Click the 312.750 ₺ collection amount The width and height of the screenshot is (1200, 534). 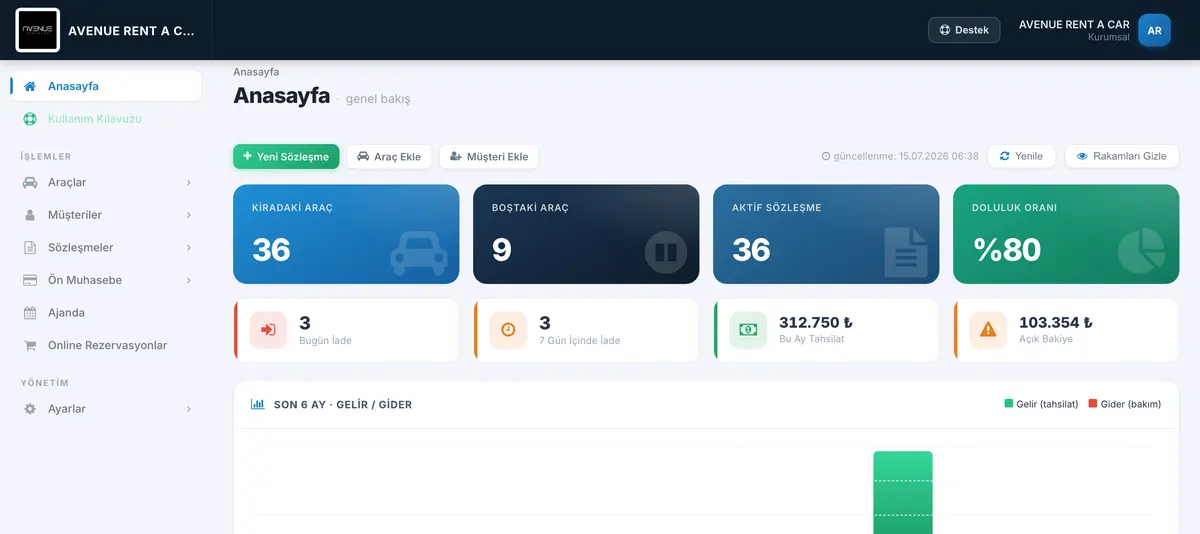tap(816, 322)
